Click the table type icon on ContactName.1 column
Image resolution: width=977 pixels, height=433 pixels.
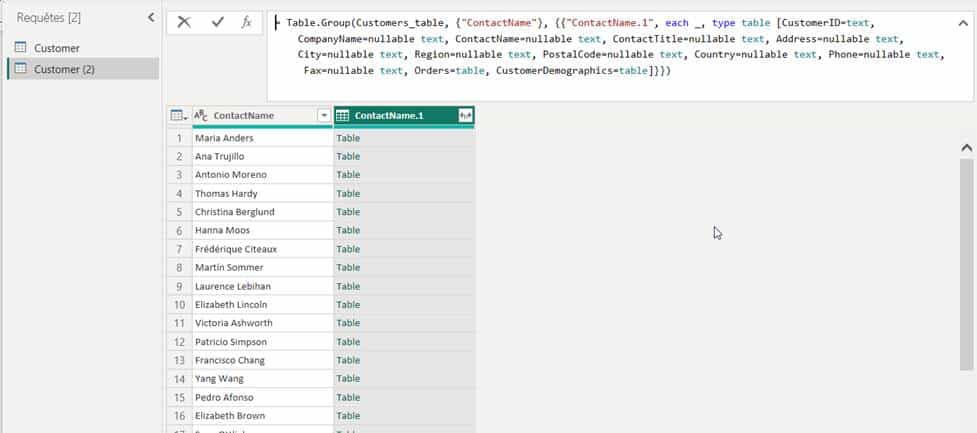pyautogui.click(x=343, y=116)
